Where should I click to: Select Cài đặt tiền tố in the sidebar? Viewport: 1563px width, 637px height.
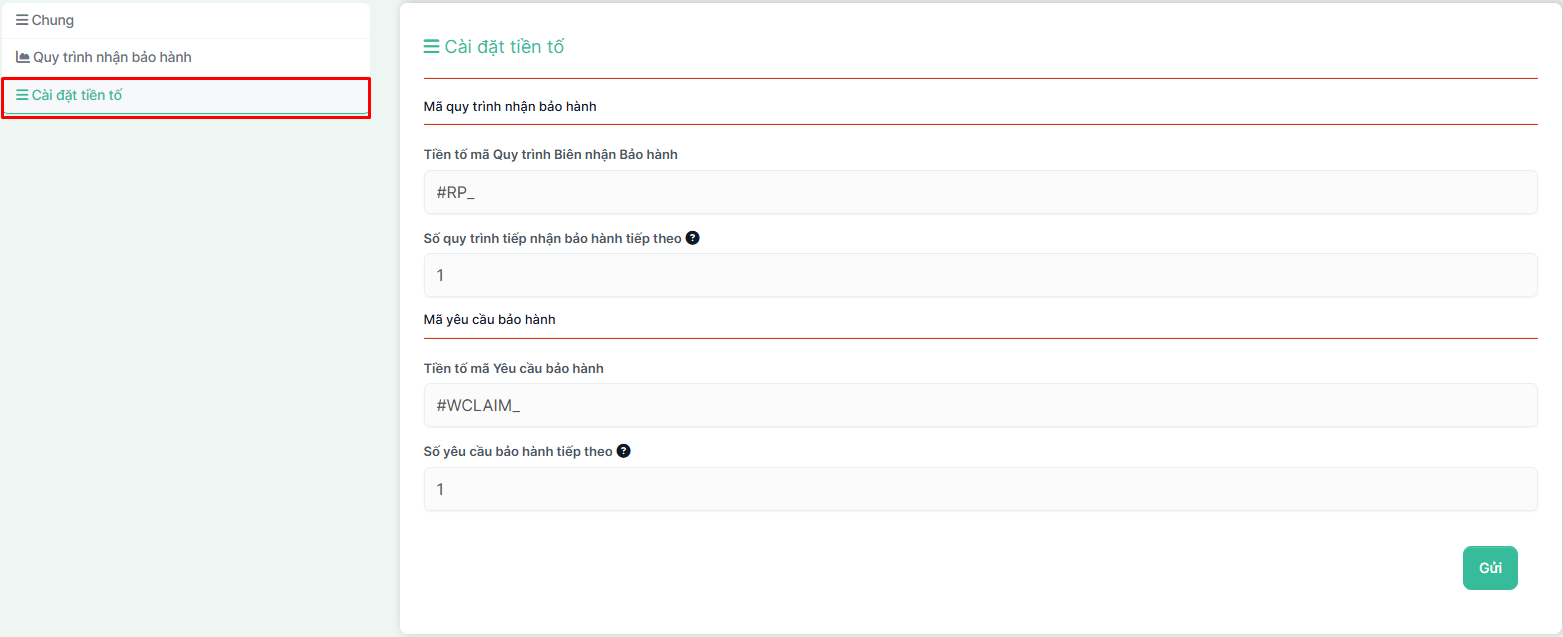point(77,95)
